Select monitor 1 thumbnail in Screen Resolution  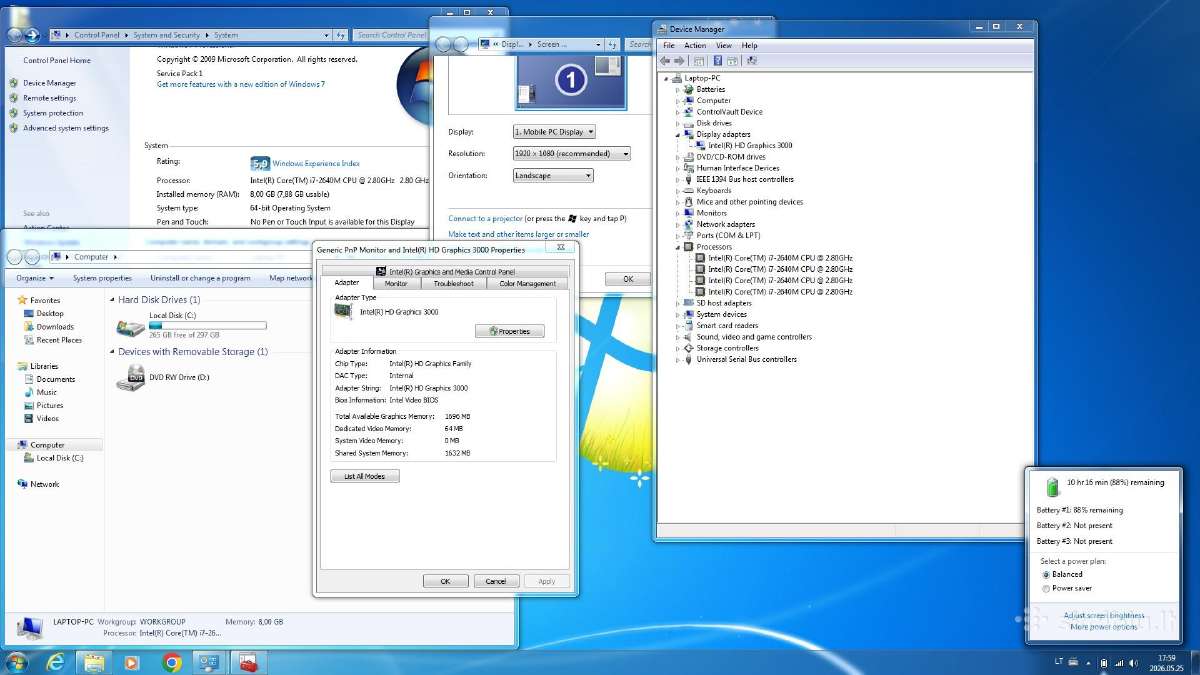pos(571,82)
